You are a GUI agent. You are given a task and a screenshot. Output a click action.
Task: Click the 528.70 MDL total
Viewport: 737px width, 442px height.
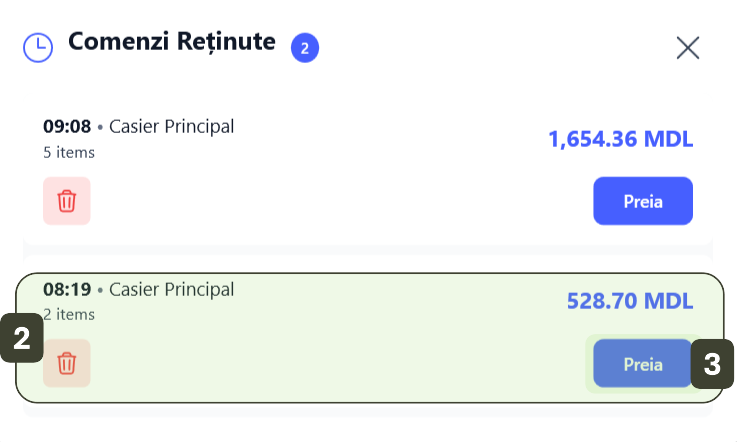[x=630, y=301]
